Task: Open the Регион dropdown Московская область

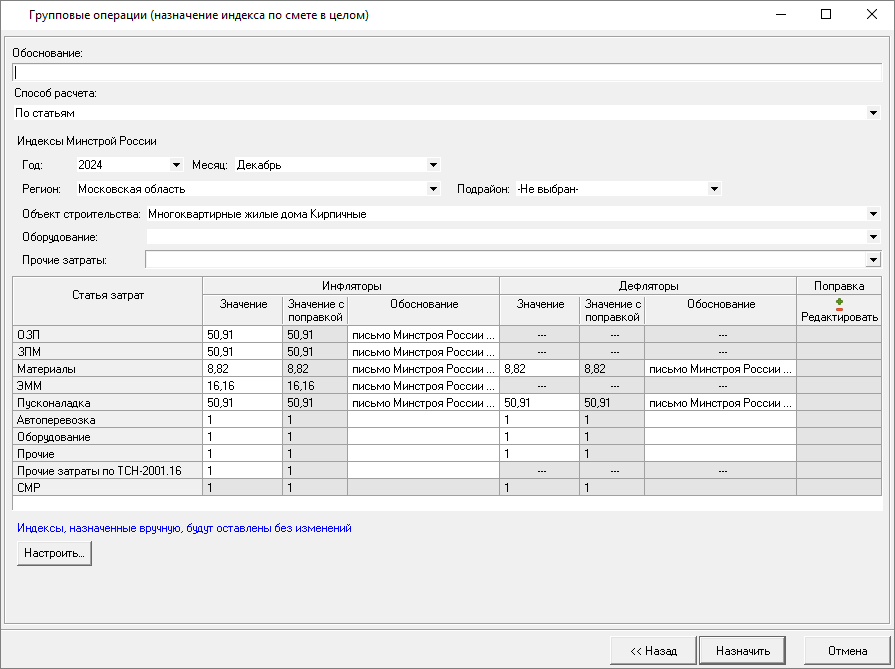Action: coord(433,189)
